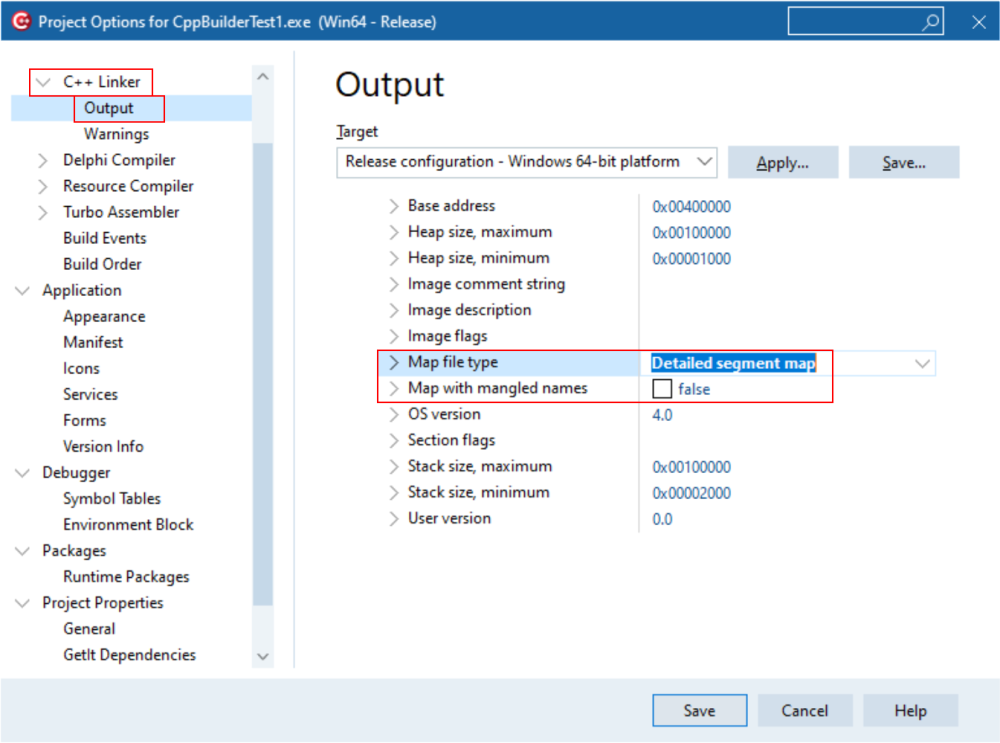Expand the Heap size, maximum row
The height and width of the screenshot is (743, 1000).
(394, 232)
